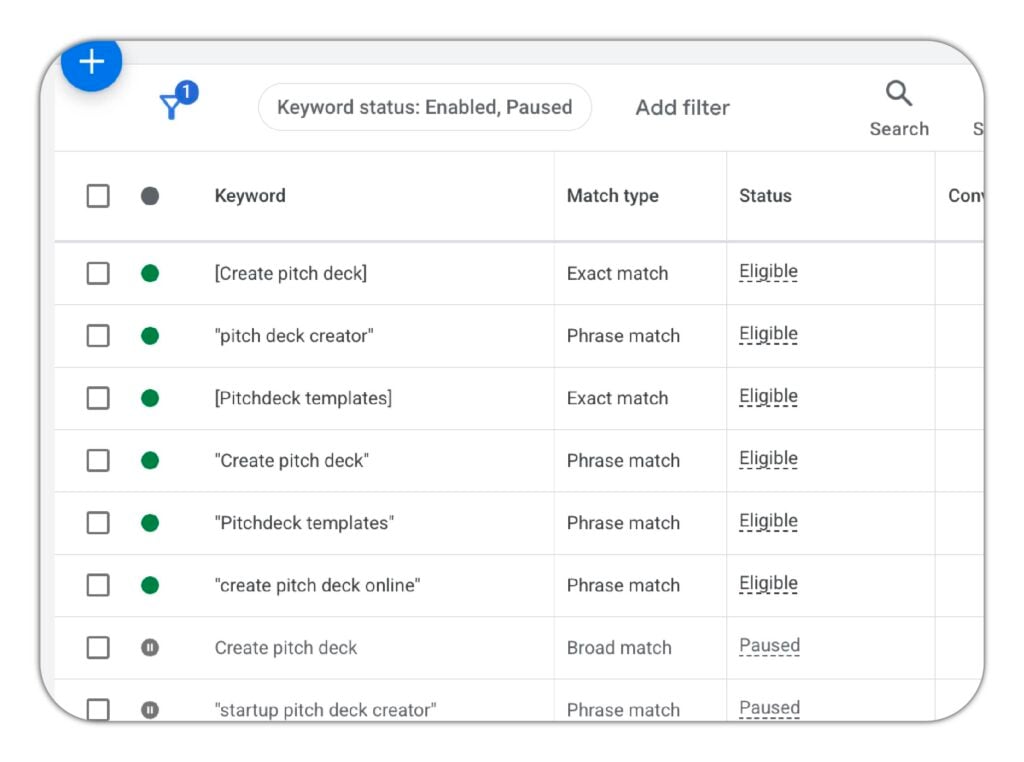Open the filter funnel icon
This screenshot has height=762, width=1024.
point(173,106)
